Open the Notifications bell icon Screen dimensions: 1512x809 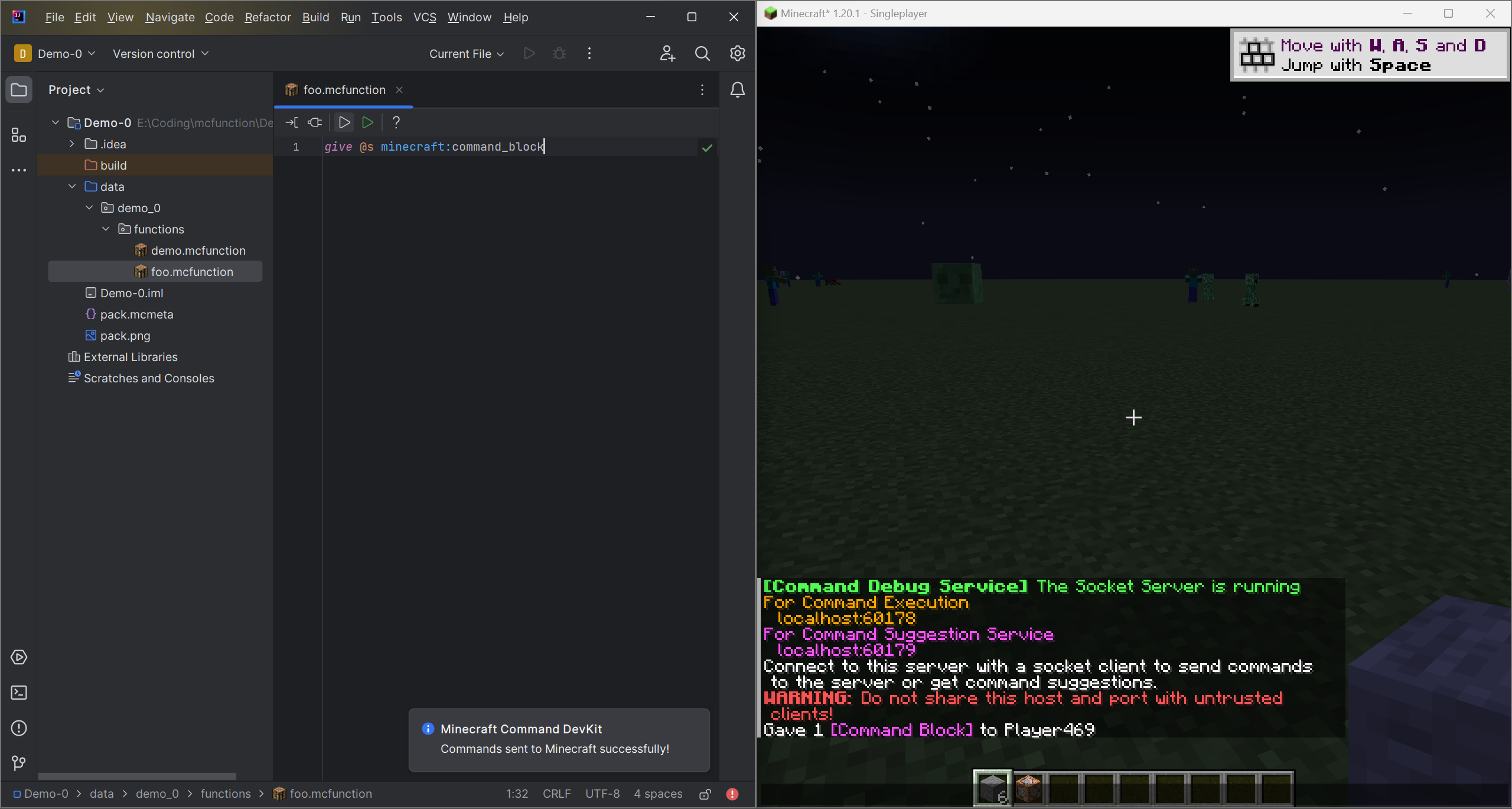738,90
